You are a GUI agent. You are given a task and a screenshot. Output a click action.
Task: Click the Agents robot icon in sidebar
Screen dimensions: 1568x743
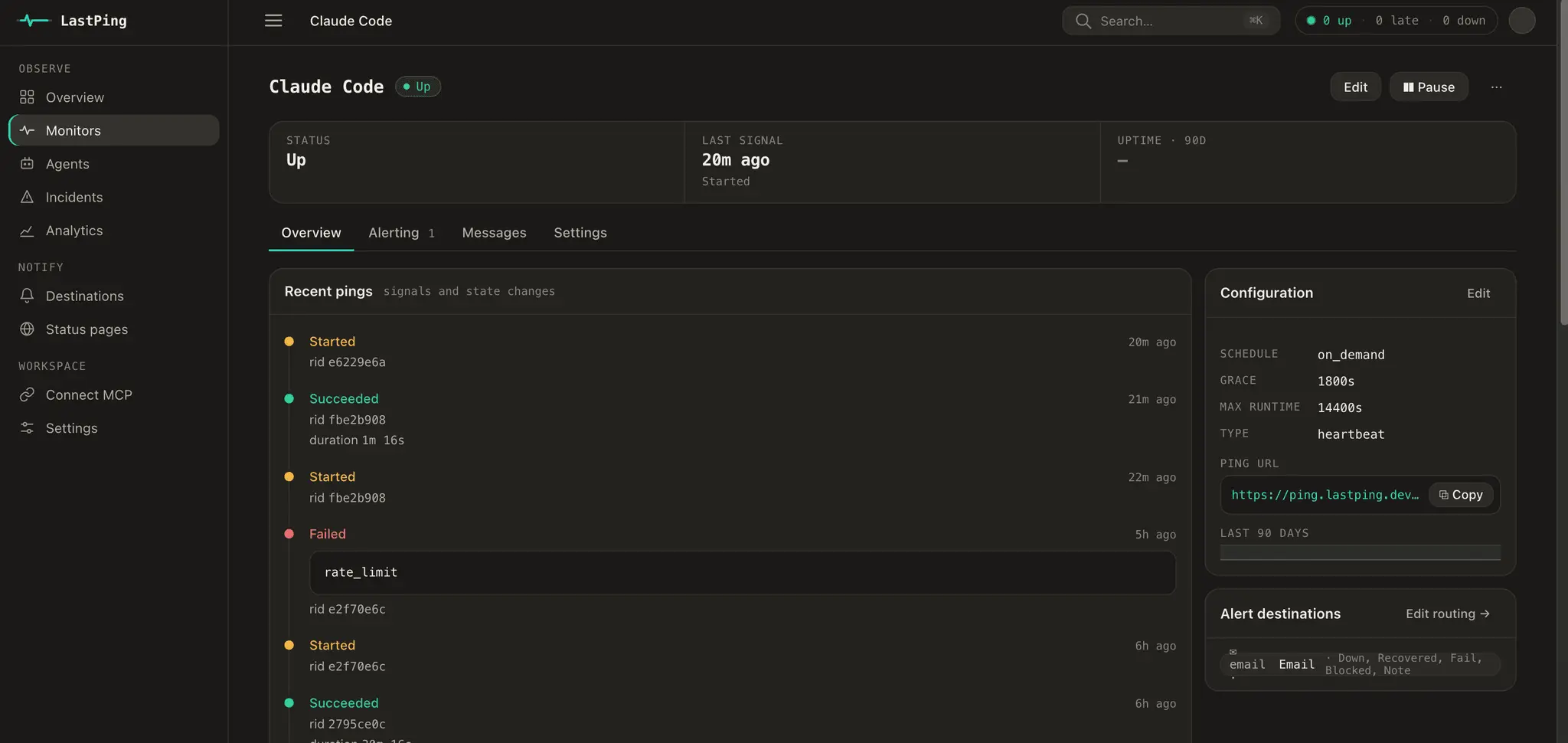tap(27, 164)
